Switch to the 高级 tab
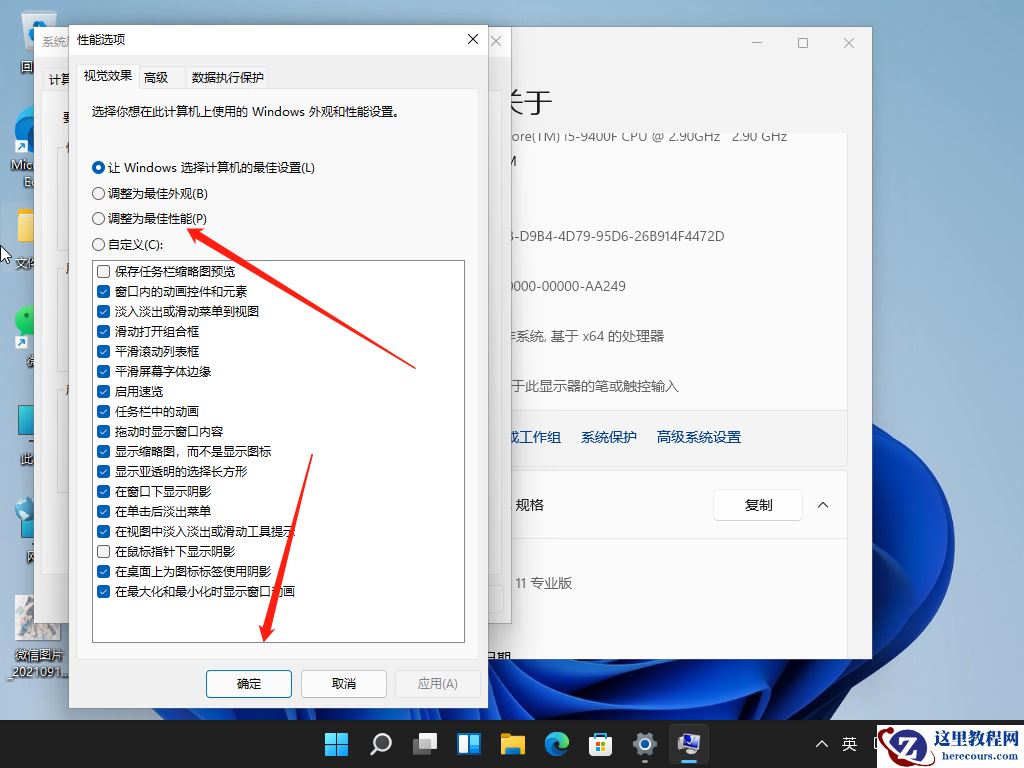The width and height of the screenshot is (1024, 768). click(x=157, y=77)
